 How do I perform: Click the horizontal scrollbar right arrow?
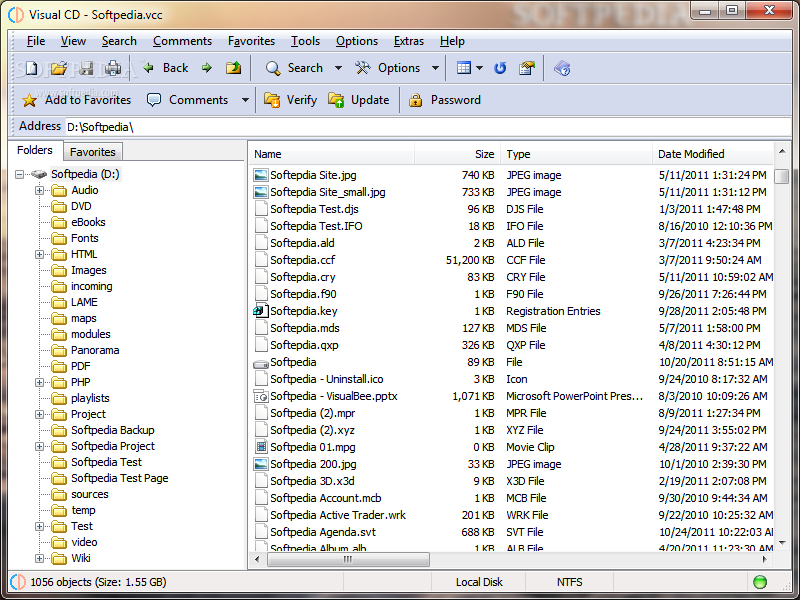[x=765, y=559]
